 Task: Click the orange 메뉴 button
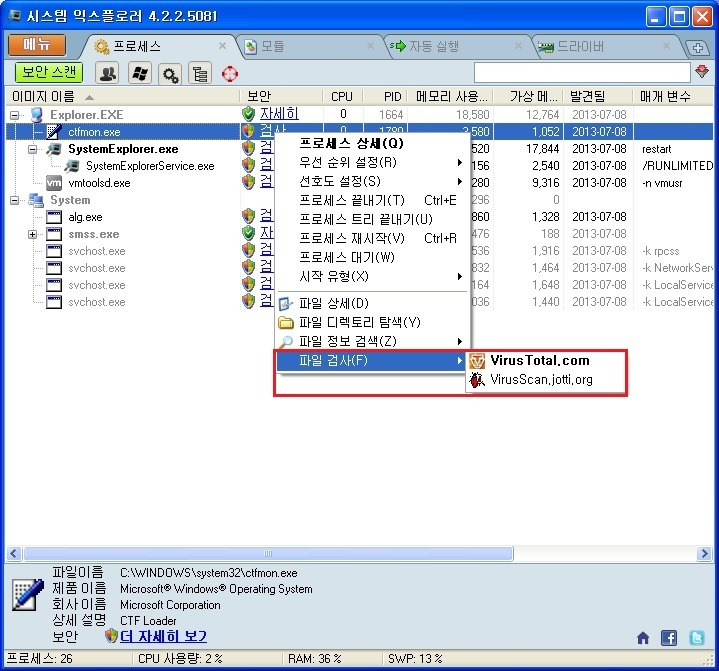(37, 44)
